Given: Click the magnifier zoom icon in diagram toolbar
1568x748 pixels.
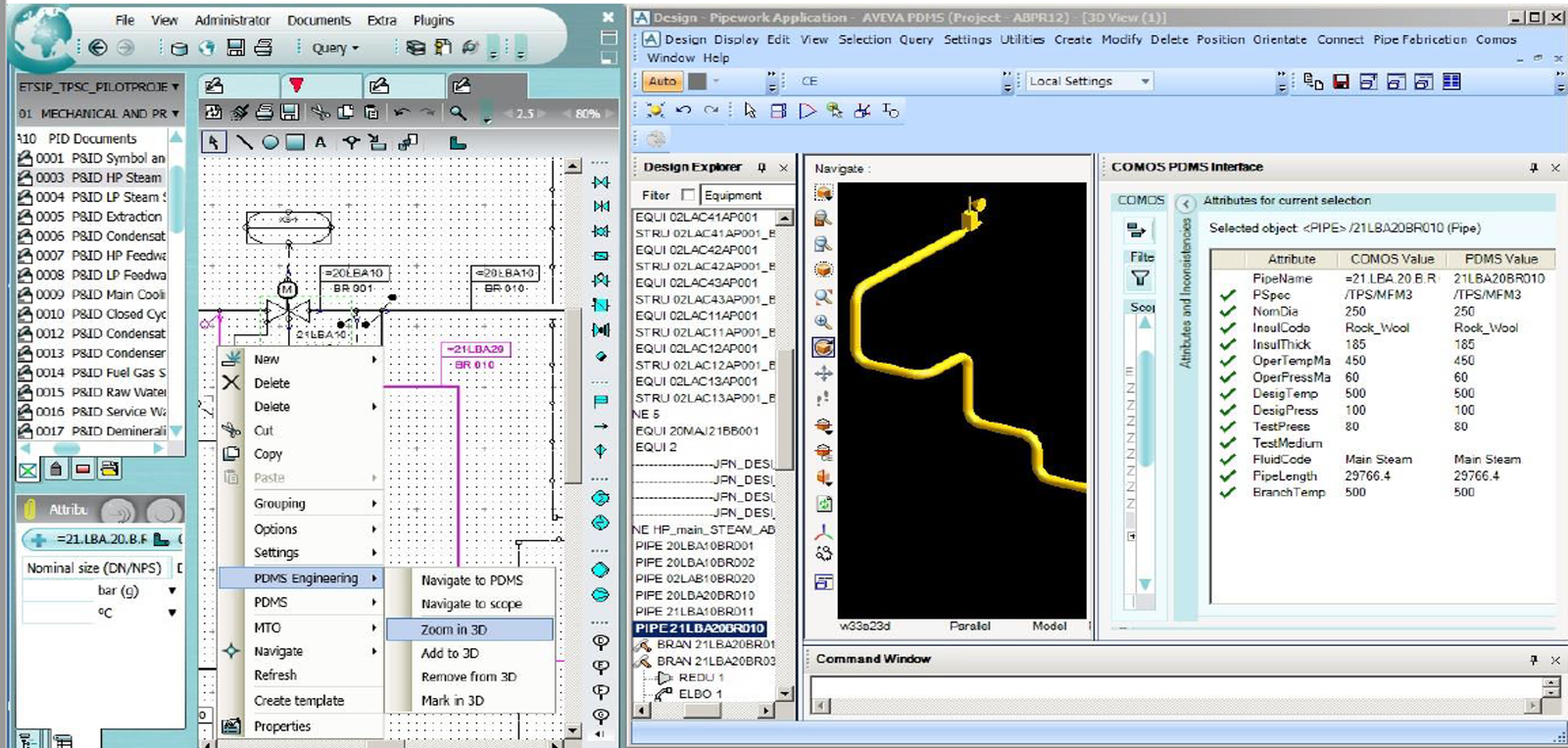Looking at the screenshot, I should coord(458,113).
